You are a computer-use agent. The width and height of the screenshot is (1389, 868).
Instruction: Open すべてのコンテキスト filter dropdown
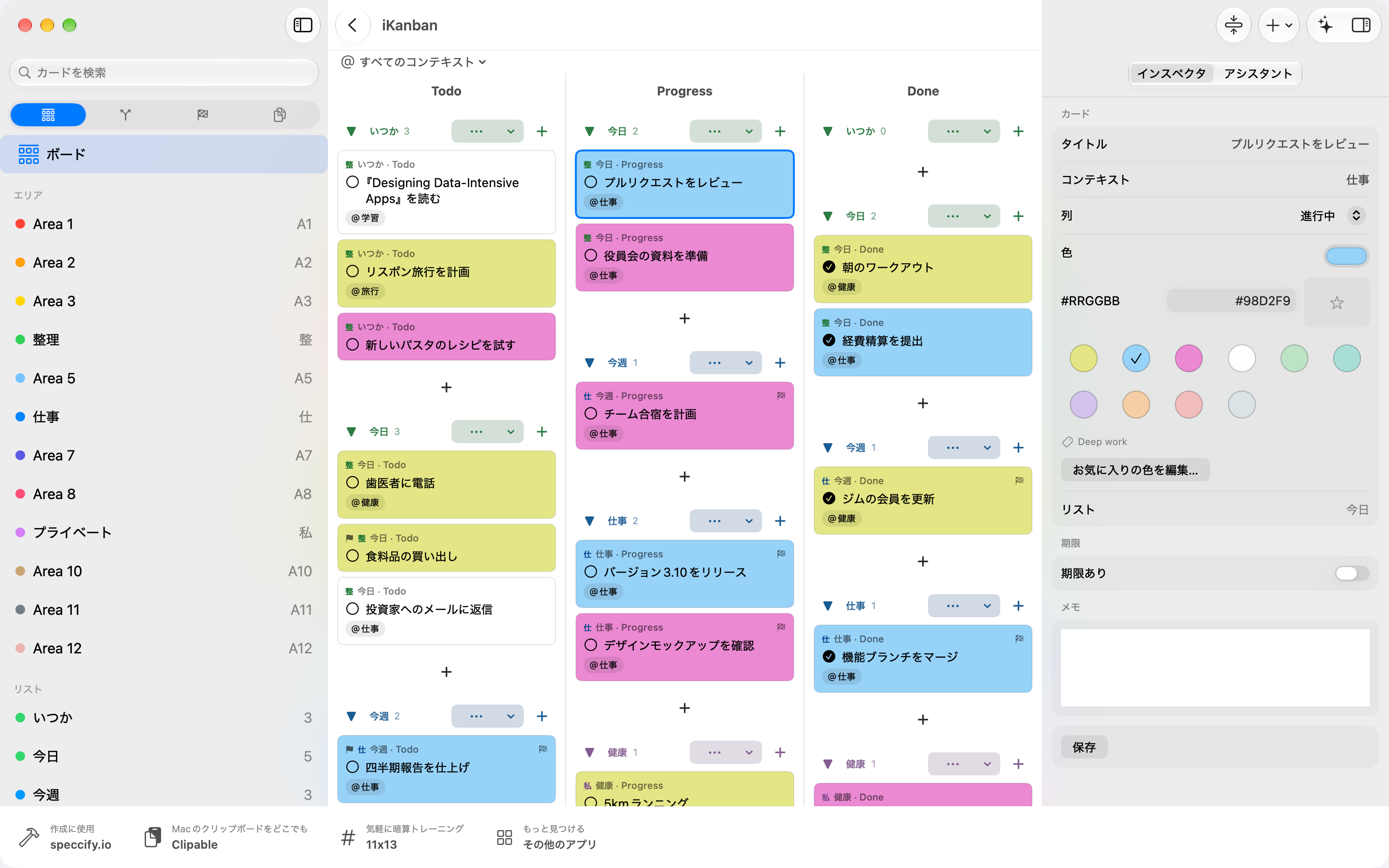click(x=414, y=62)
